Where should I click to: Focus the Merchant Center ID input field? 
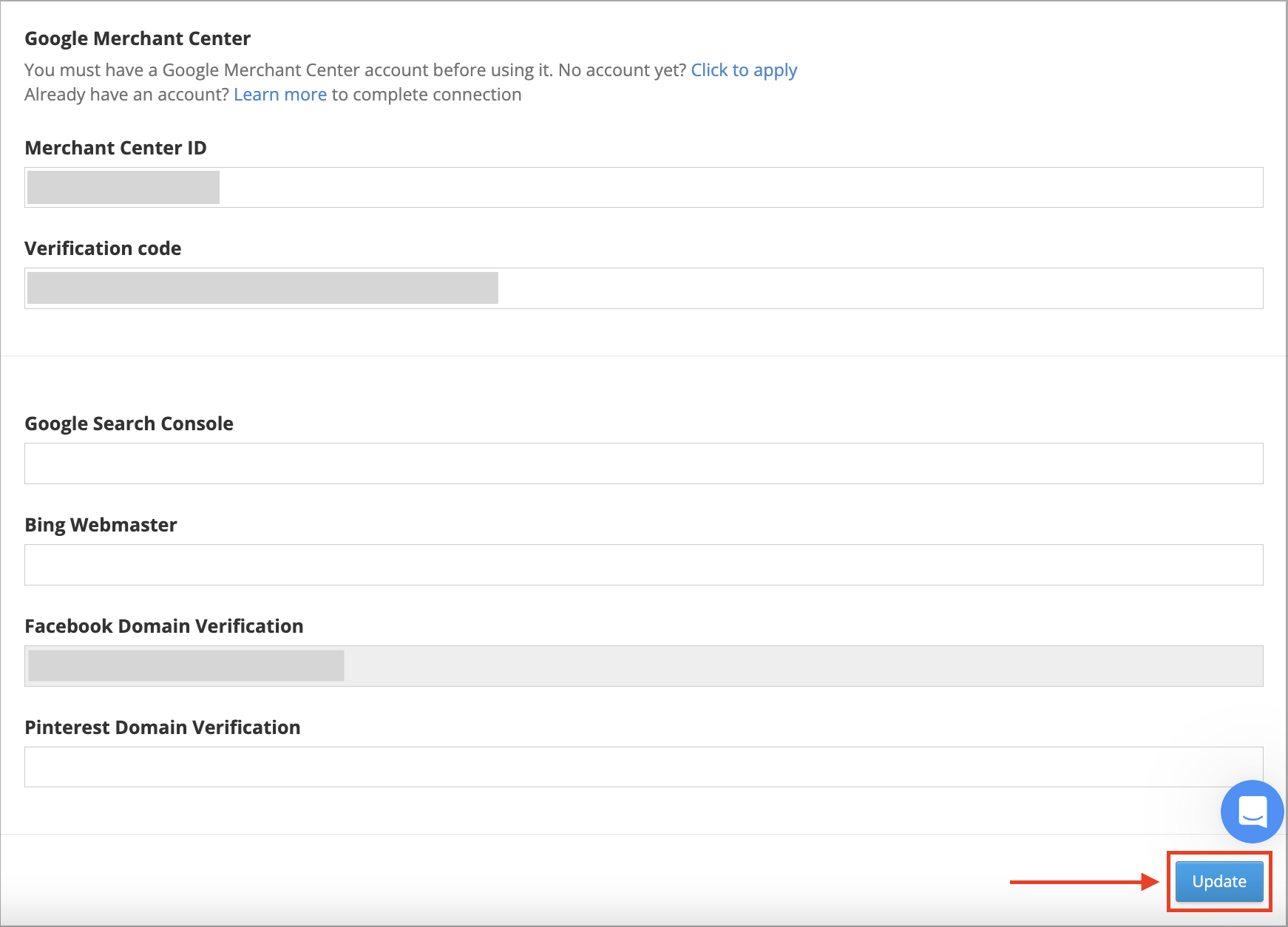pos(643,188)
